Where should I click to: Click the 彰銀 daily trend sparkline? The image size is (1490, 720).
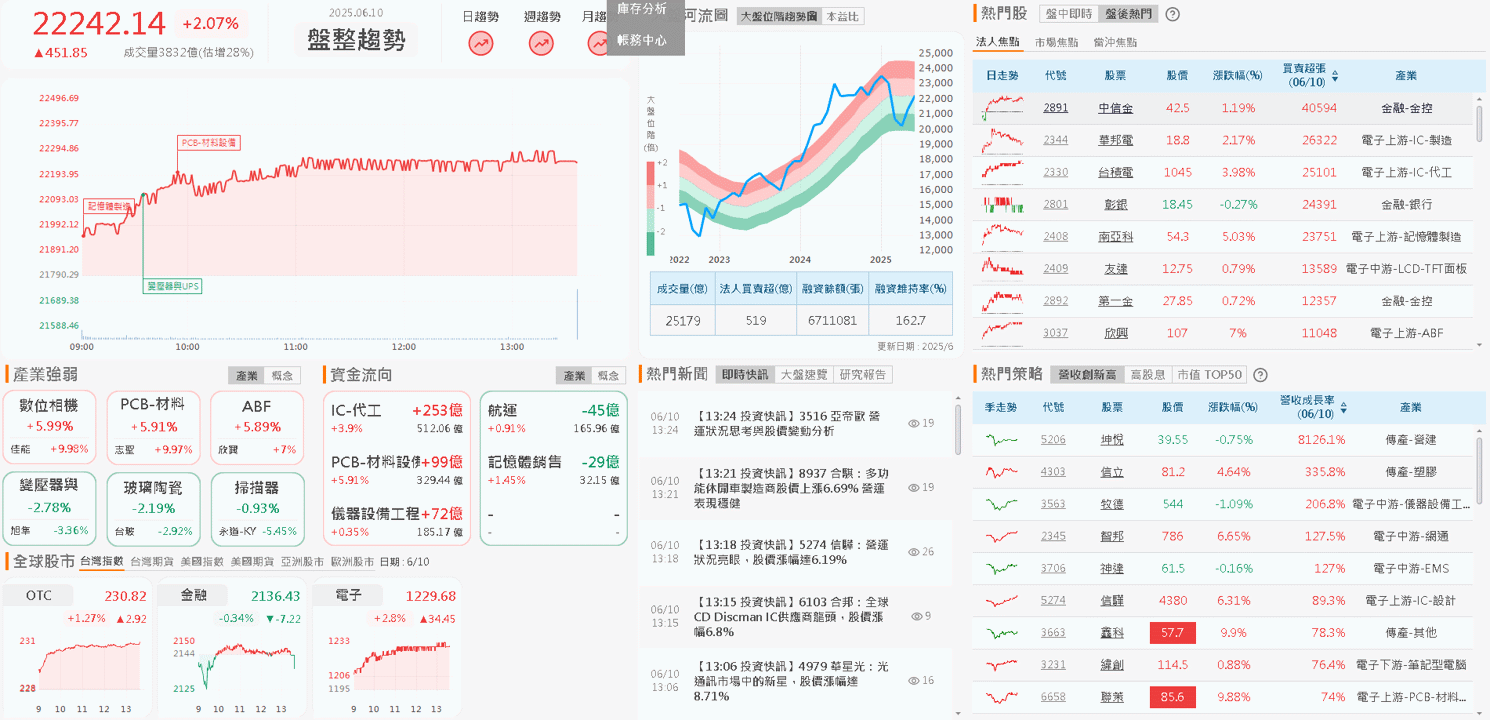pyautogui.click(x=1003, y=204)
